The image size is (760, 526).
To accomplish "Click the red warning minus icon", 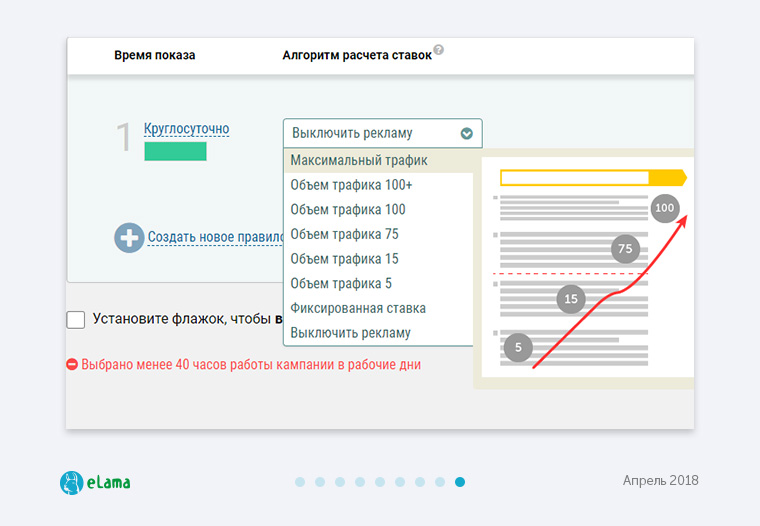I will pyautogui.click(x=72, y=365).
